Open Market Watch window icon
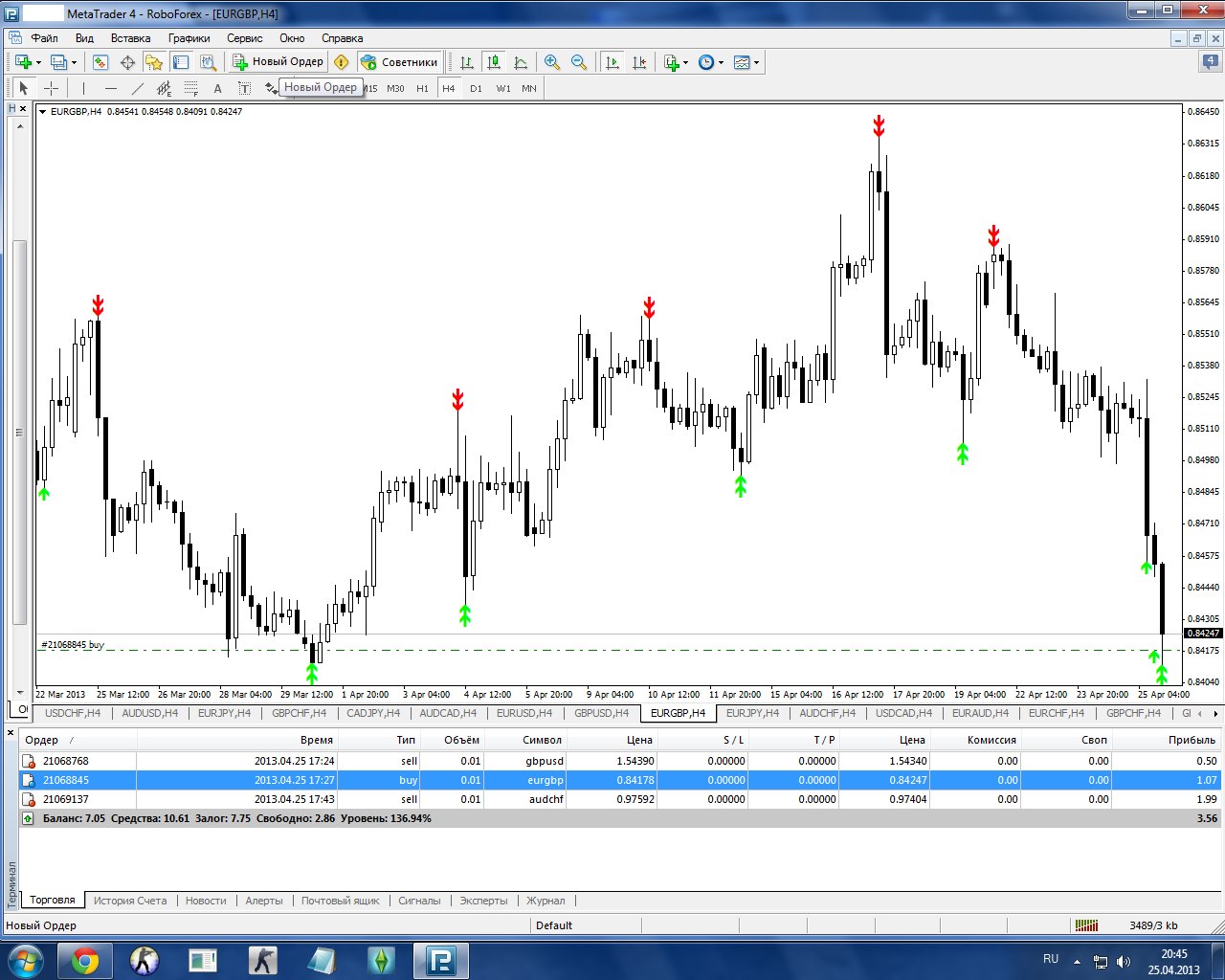 (100, 62)
